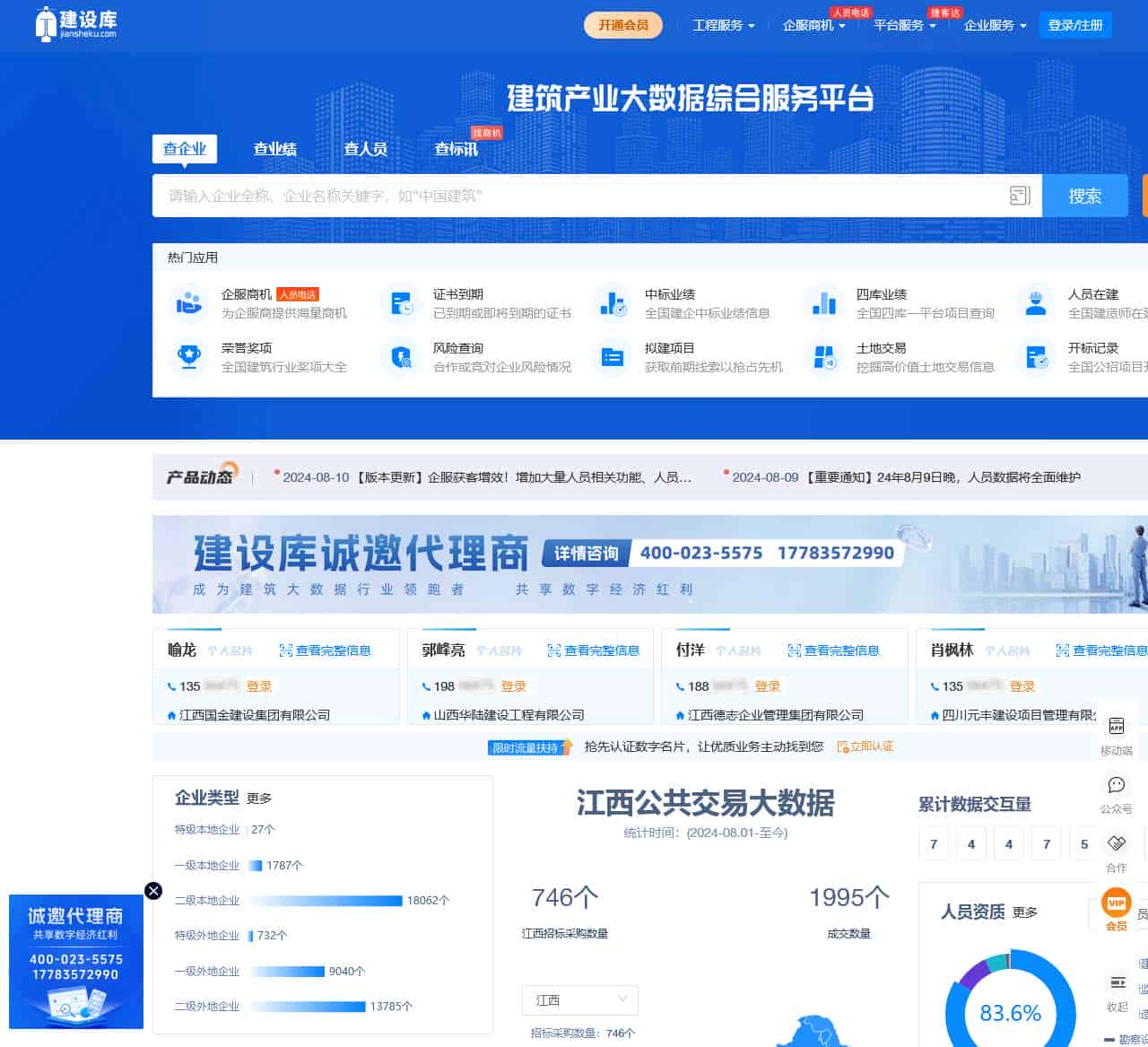Click the batch search icon in search box
Image resolution: width=1148 pixels, height=1047 pixels.
1020,196
